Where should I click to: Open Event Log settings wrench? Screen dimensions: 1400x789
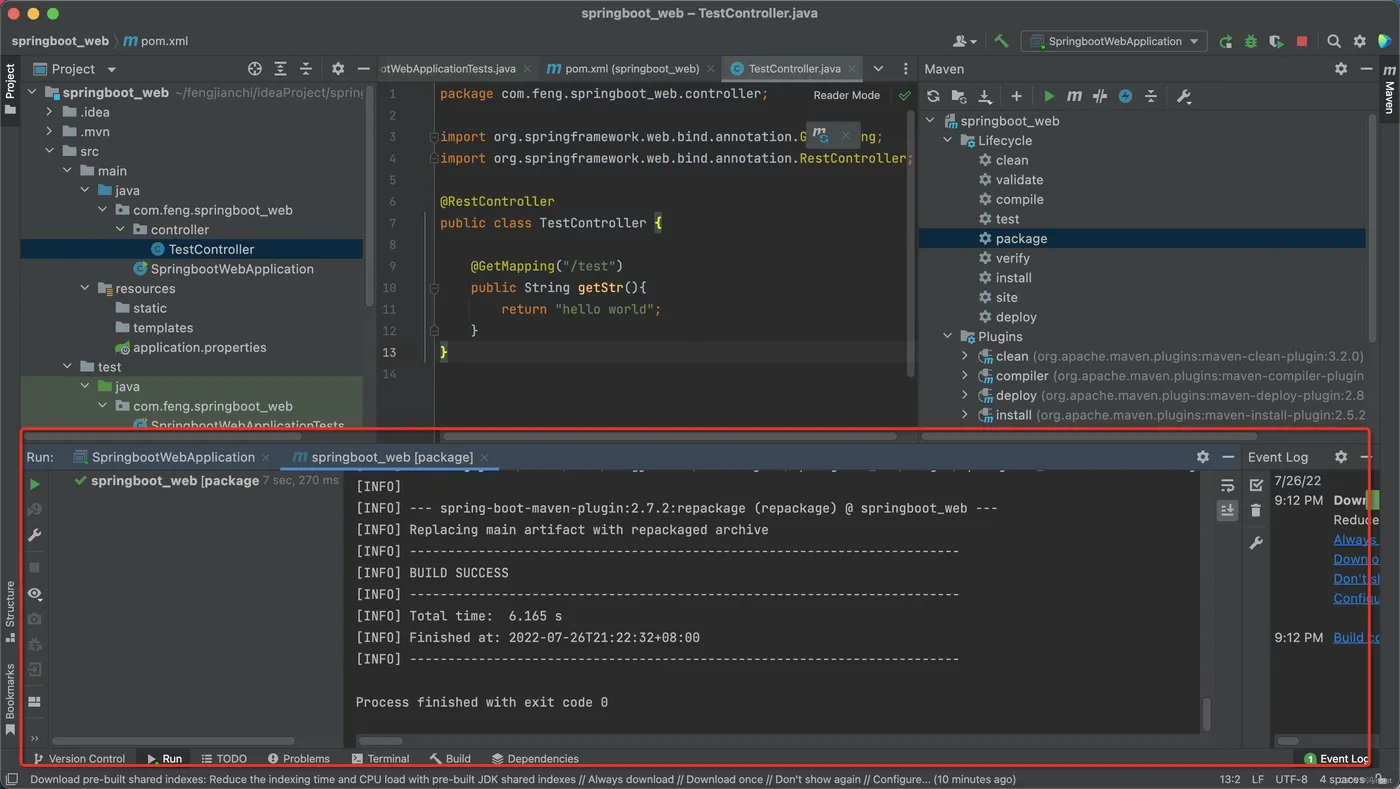(x=1257, y=543)
